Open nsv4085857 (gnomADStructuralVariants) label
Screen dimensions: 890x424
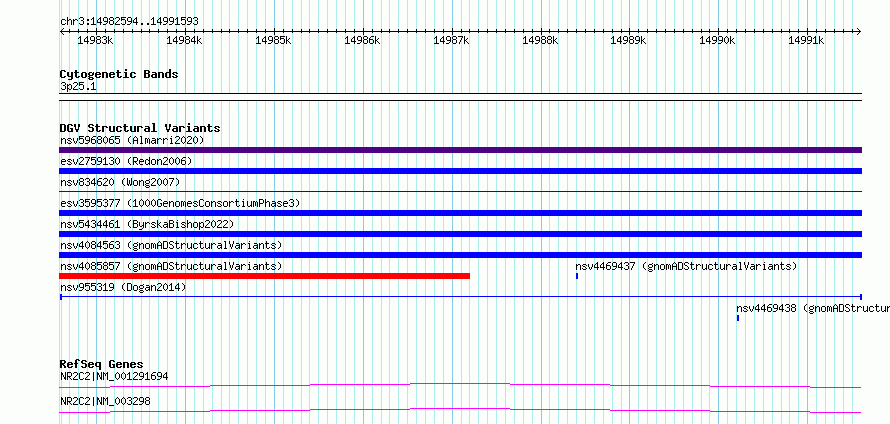coord(171,266)
